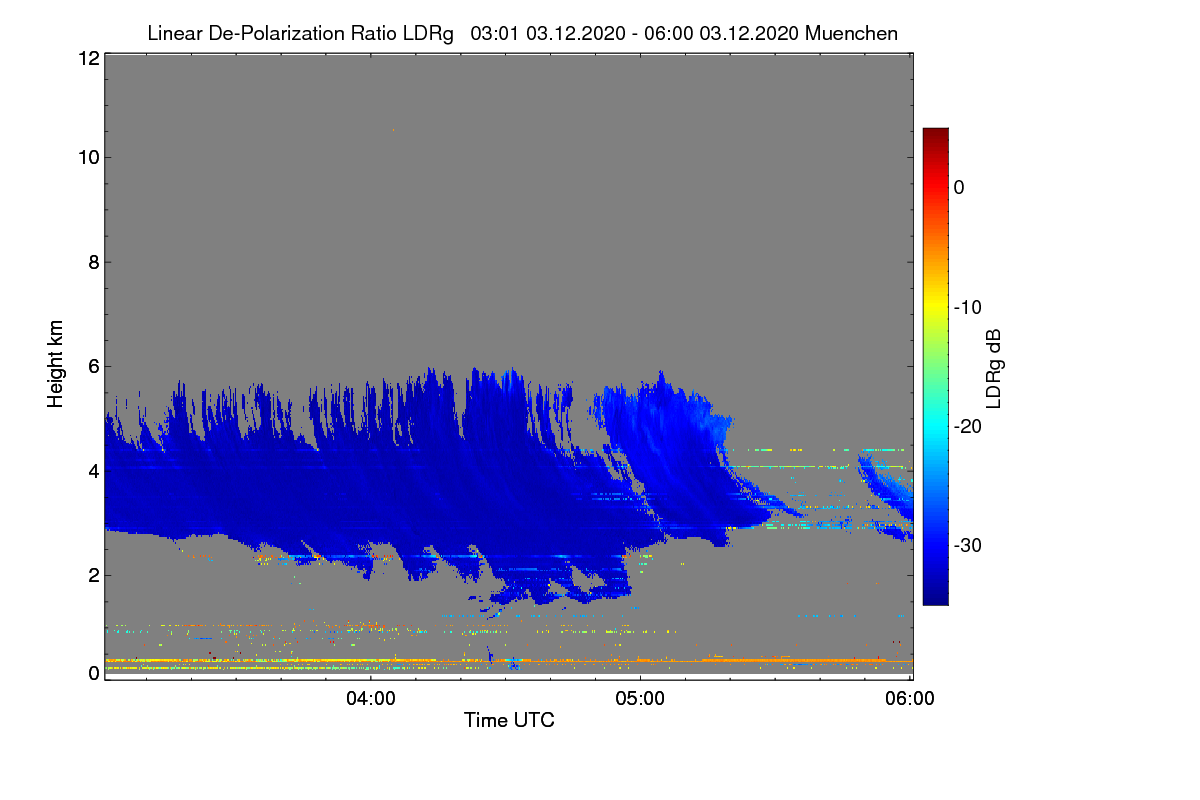Click the '05:00' time axis label

tap(640, 699)
